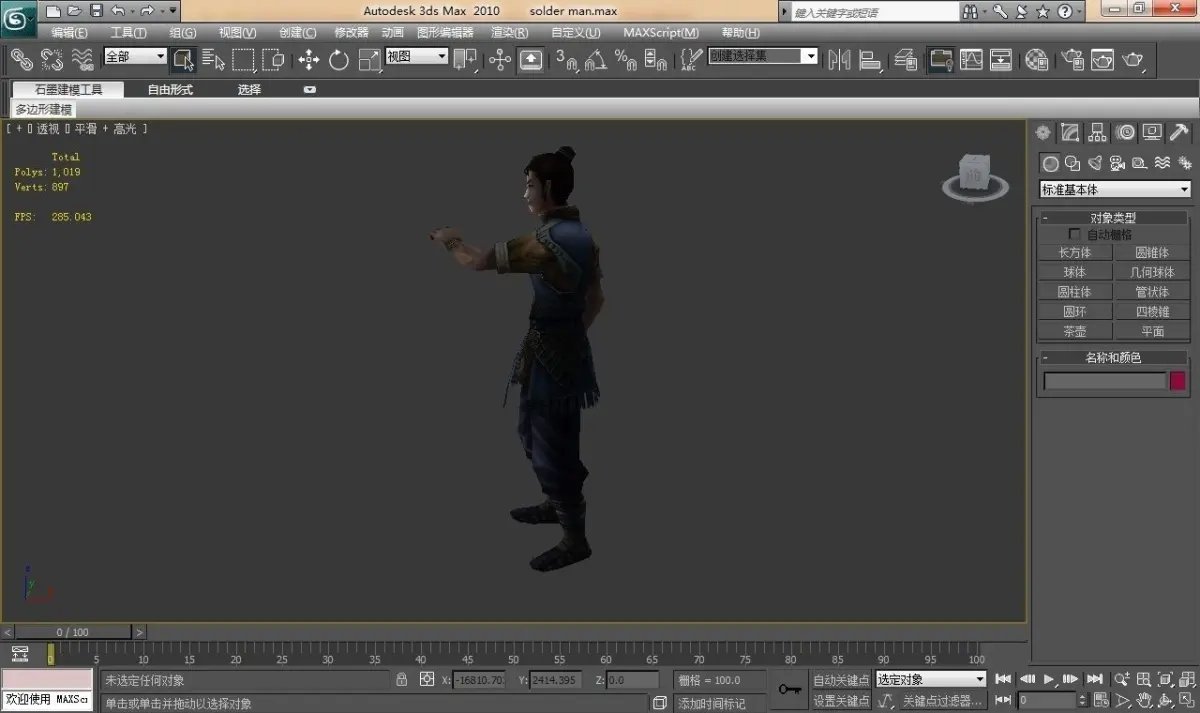The height and width of the screenshot is (713, 1200).
Task: Open the 编辑(E) menu
Action: click(x=70, y=32)
